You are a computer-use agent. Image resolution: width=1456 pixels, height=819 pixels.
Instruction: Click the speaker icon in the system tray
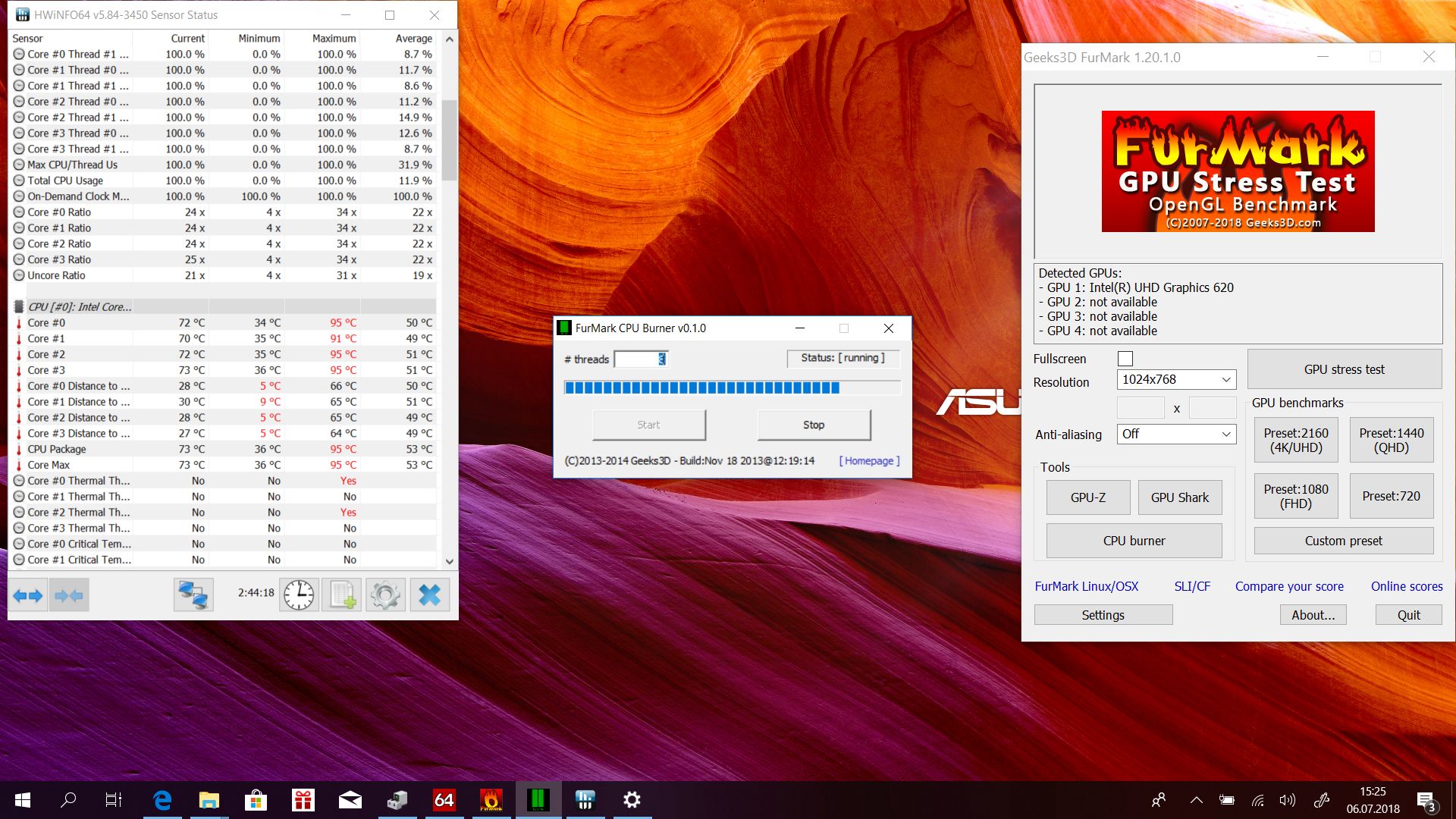tap(1288, 799)
